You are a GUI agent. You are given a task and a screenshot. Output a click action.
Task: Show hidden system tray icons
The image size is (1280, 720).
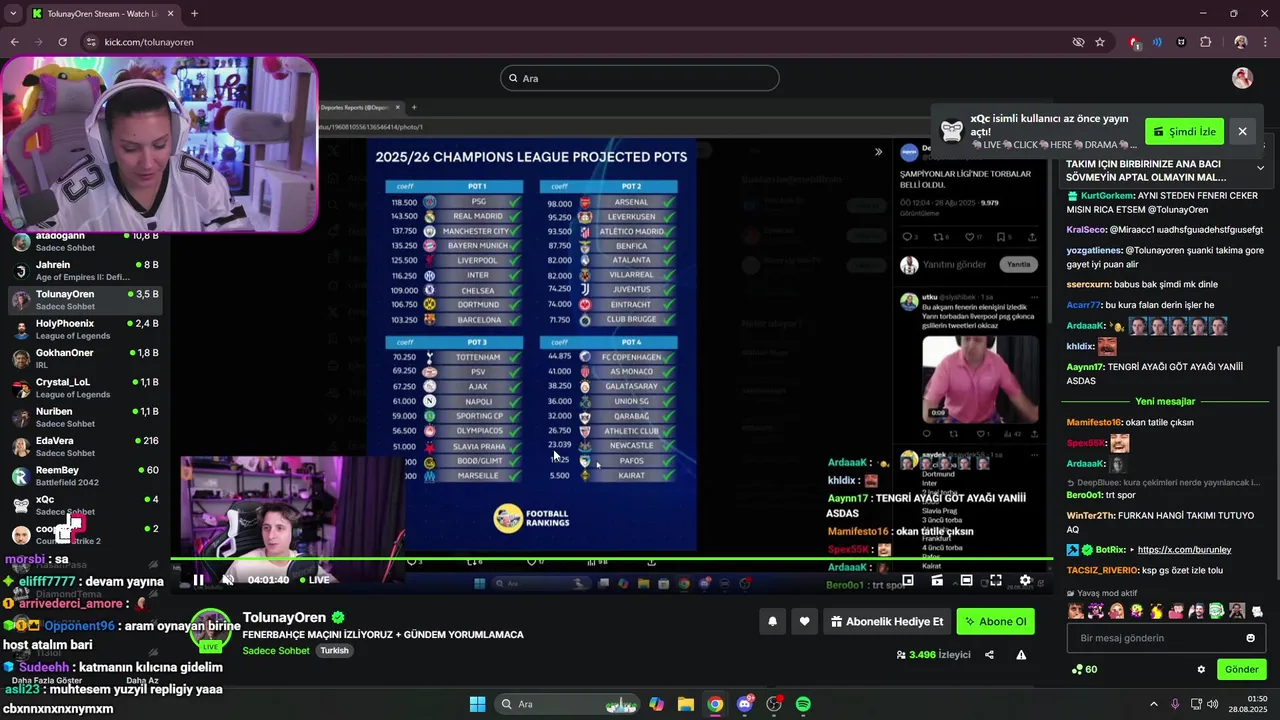coord(1153,704)
